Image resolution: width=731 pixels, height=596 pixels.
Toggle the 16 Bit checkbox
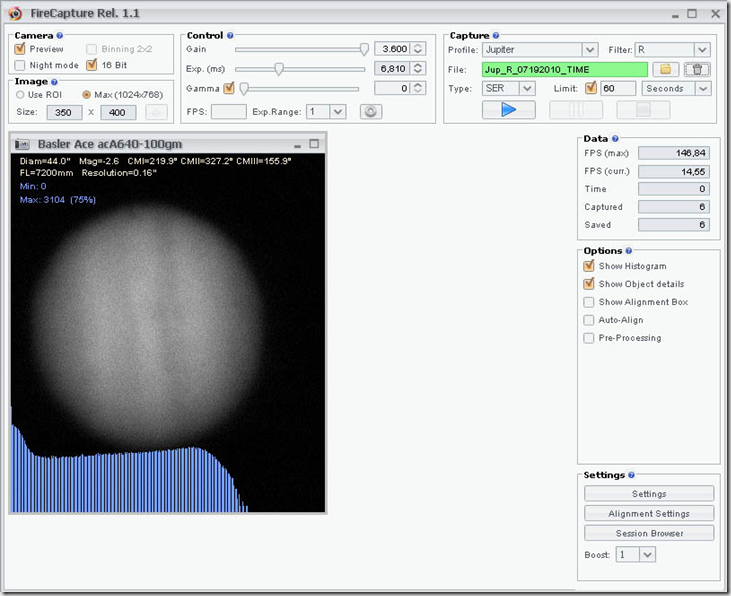click(x=91, y=64)
